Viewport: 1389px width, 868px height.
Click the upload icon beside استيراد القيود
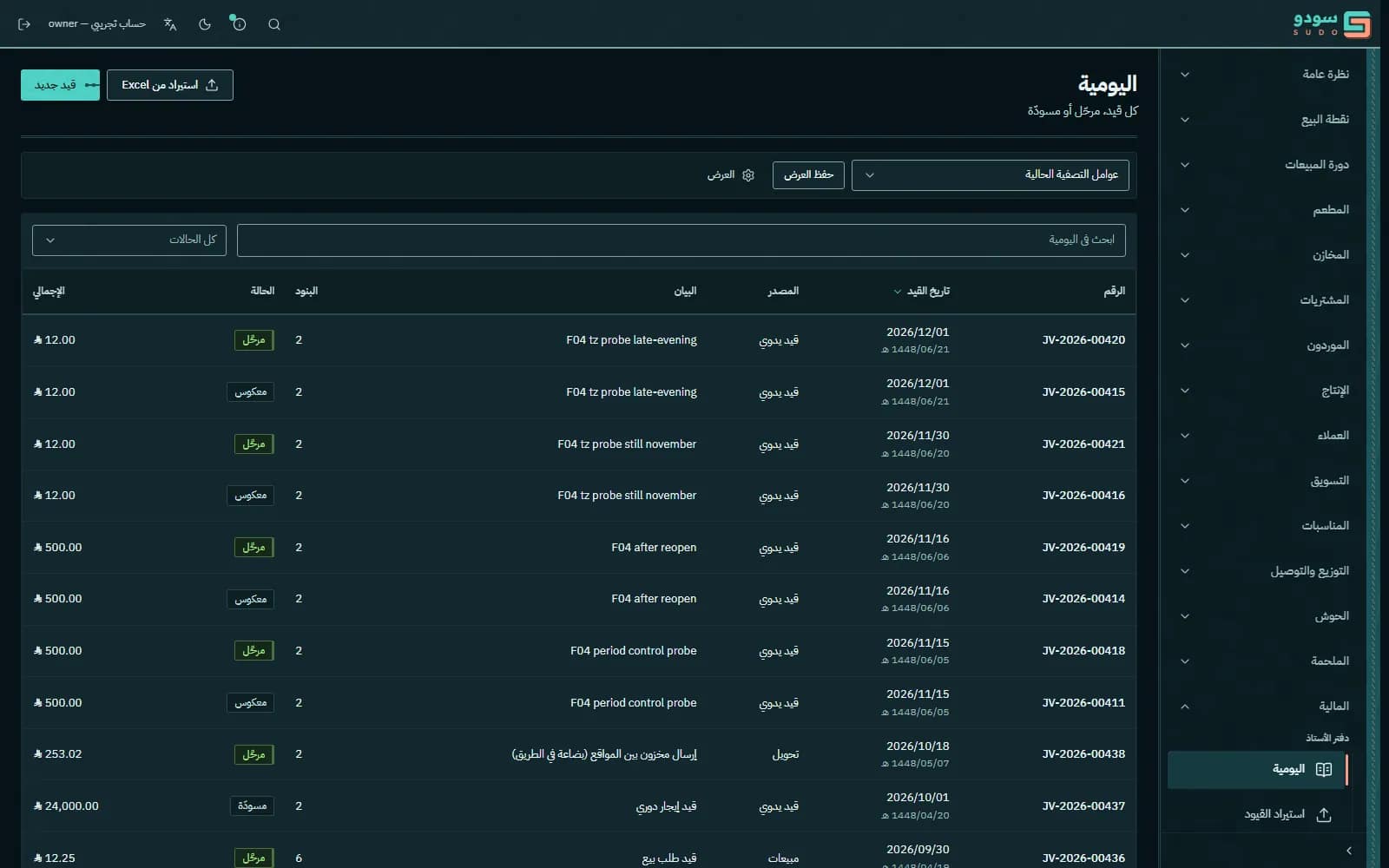coord(1324,814)
